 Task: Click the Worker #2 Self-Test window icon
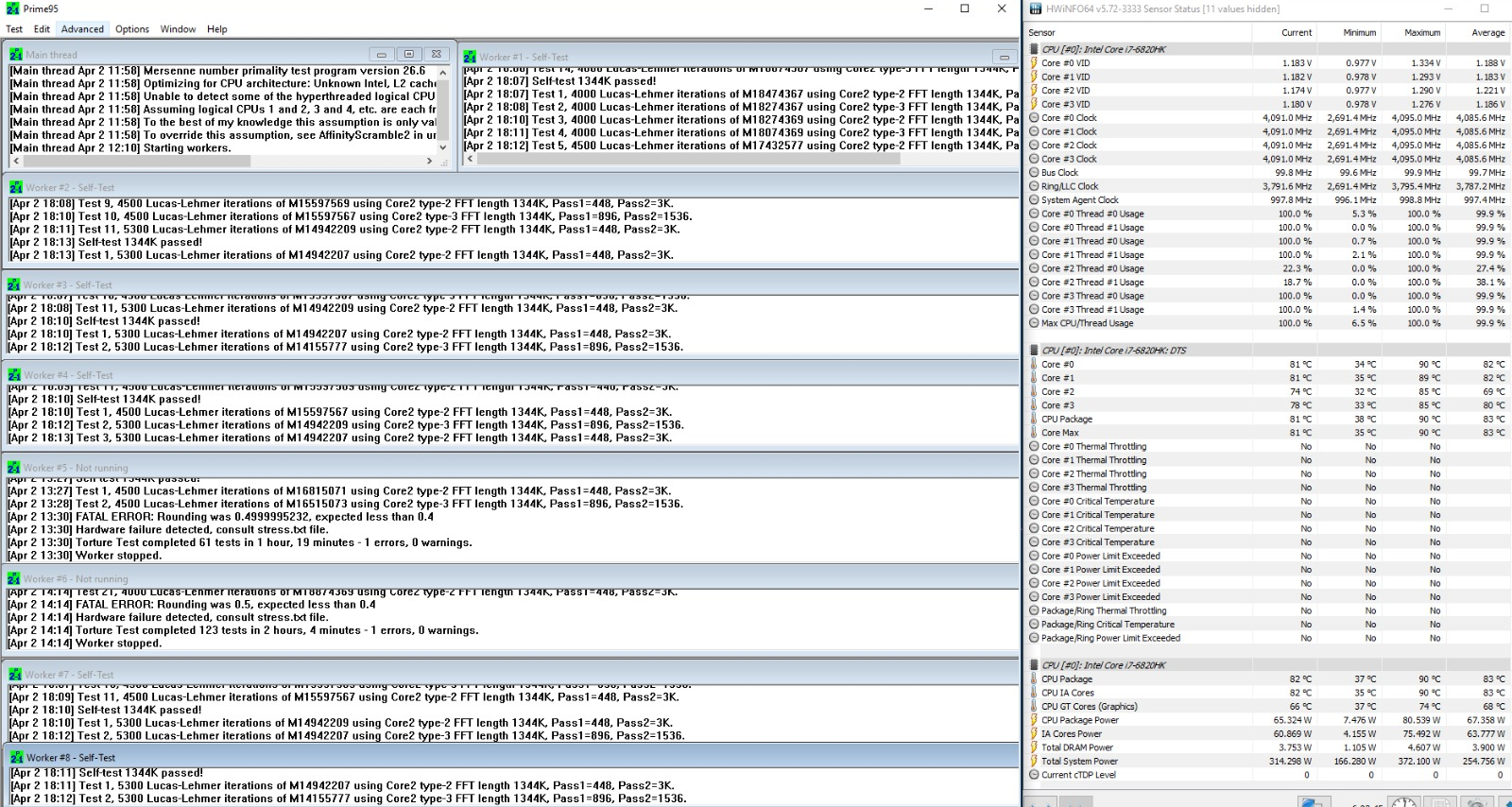(16, 187)
